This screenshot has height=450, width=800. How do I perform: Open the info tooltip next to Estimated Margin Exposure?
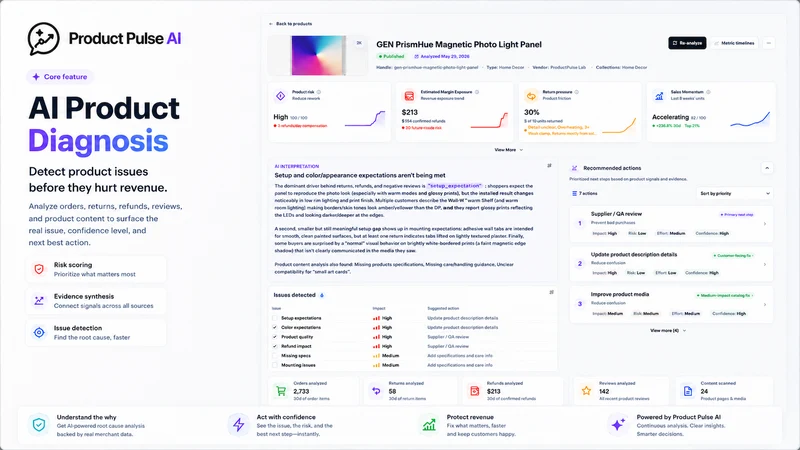pyautogui.click(x=477, y=92)
